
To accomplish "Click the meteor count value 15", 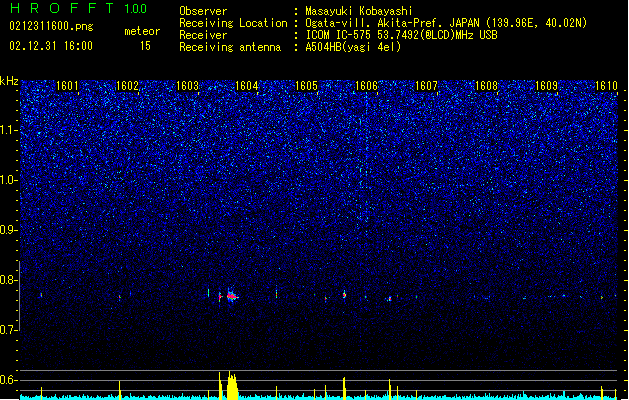I will point(145,46).
